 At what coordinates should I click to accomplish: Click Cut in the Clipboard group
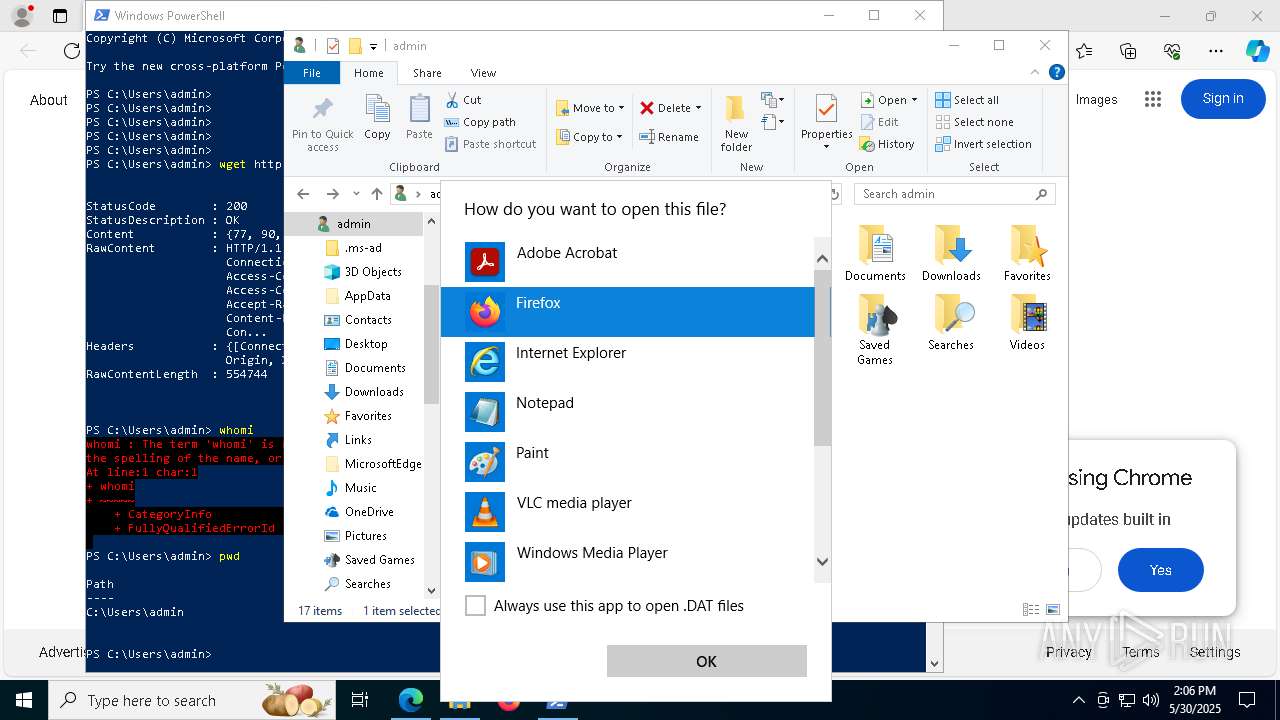(x=464, y=100)
